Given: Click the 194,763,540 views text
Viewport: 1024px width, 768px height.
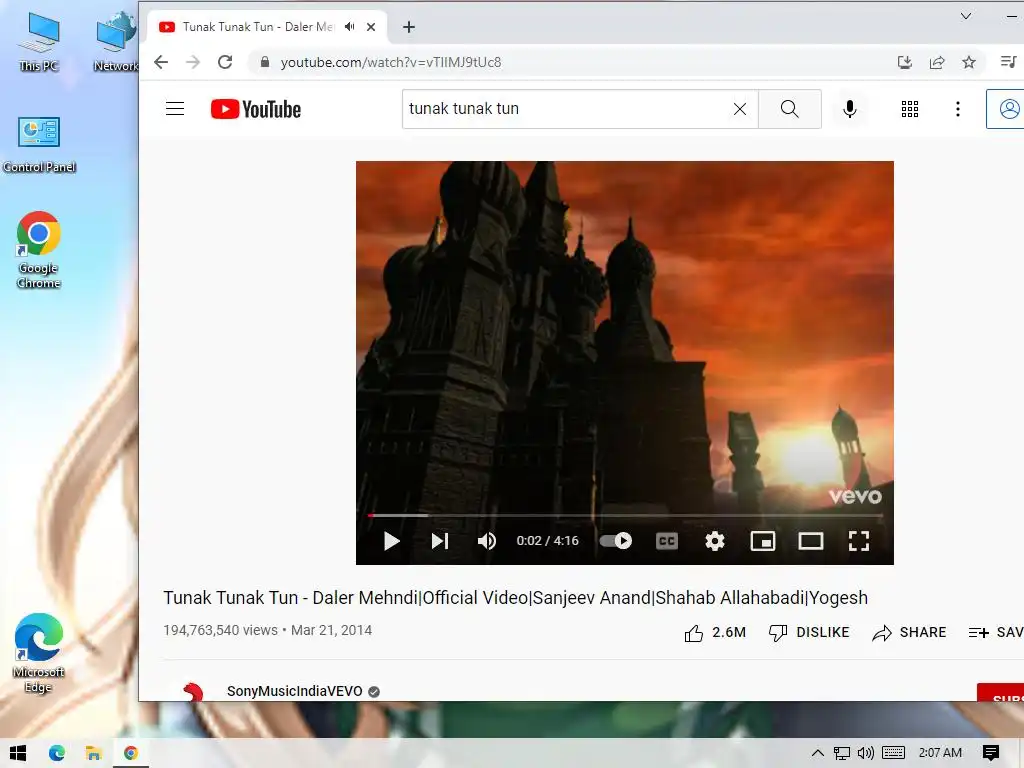Looking at the screenshot, I should click(220, 630).
